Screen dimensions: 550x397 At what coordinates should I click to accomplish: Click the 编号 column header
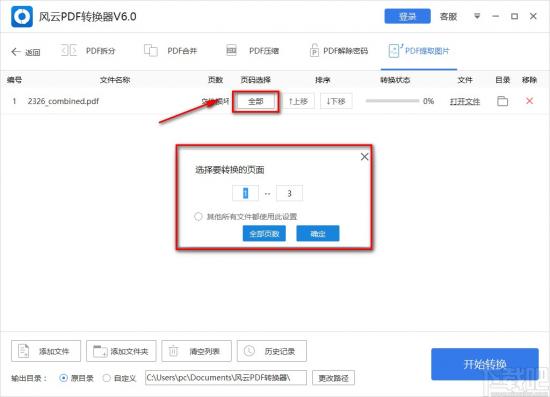(x=14, y=80)
